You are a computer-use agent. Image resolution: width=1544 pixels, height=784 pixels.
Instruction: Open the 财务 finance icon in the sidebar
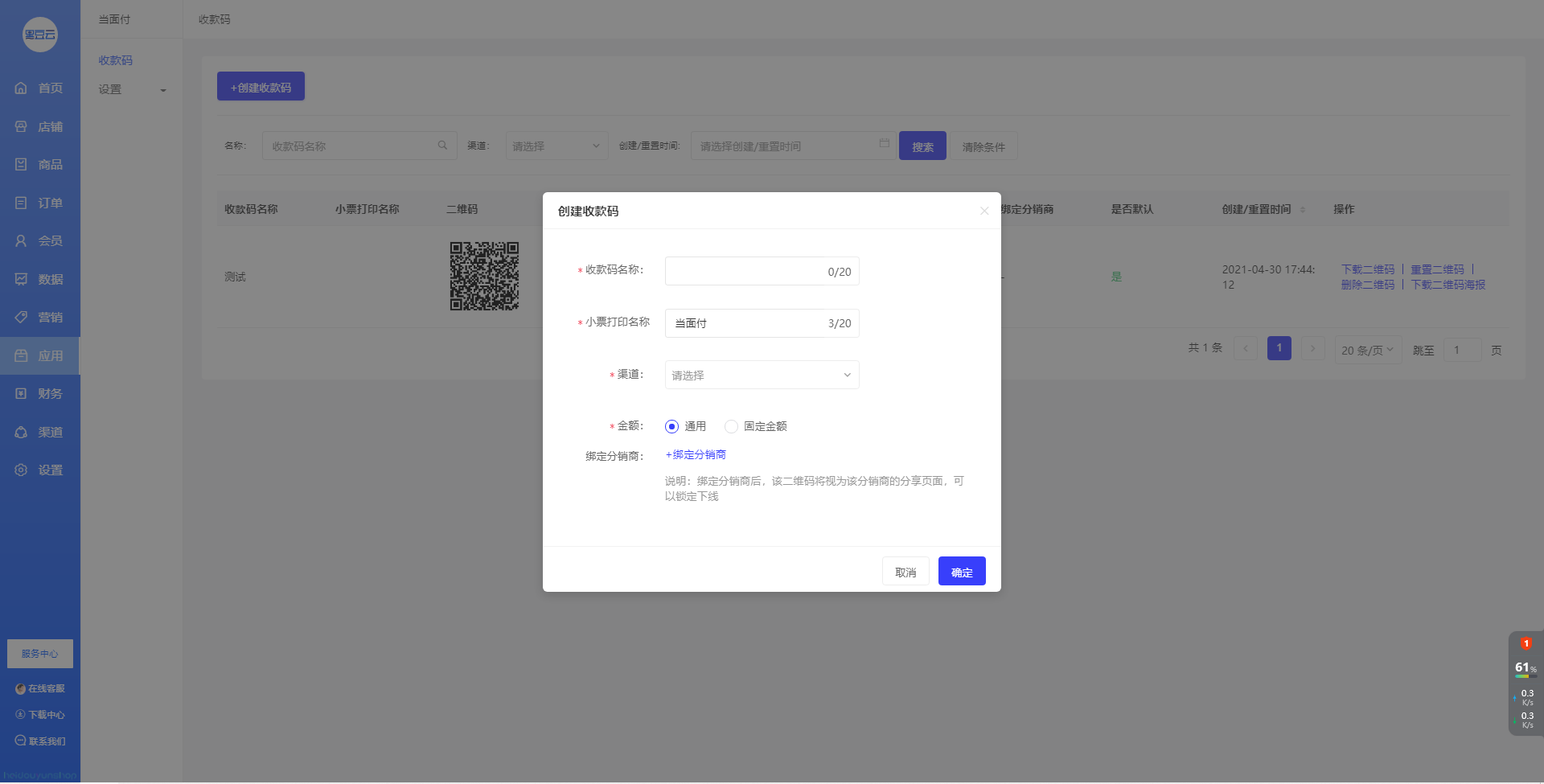22,393
